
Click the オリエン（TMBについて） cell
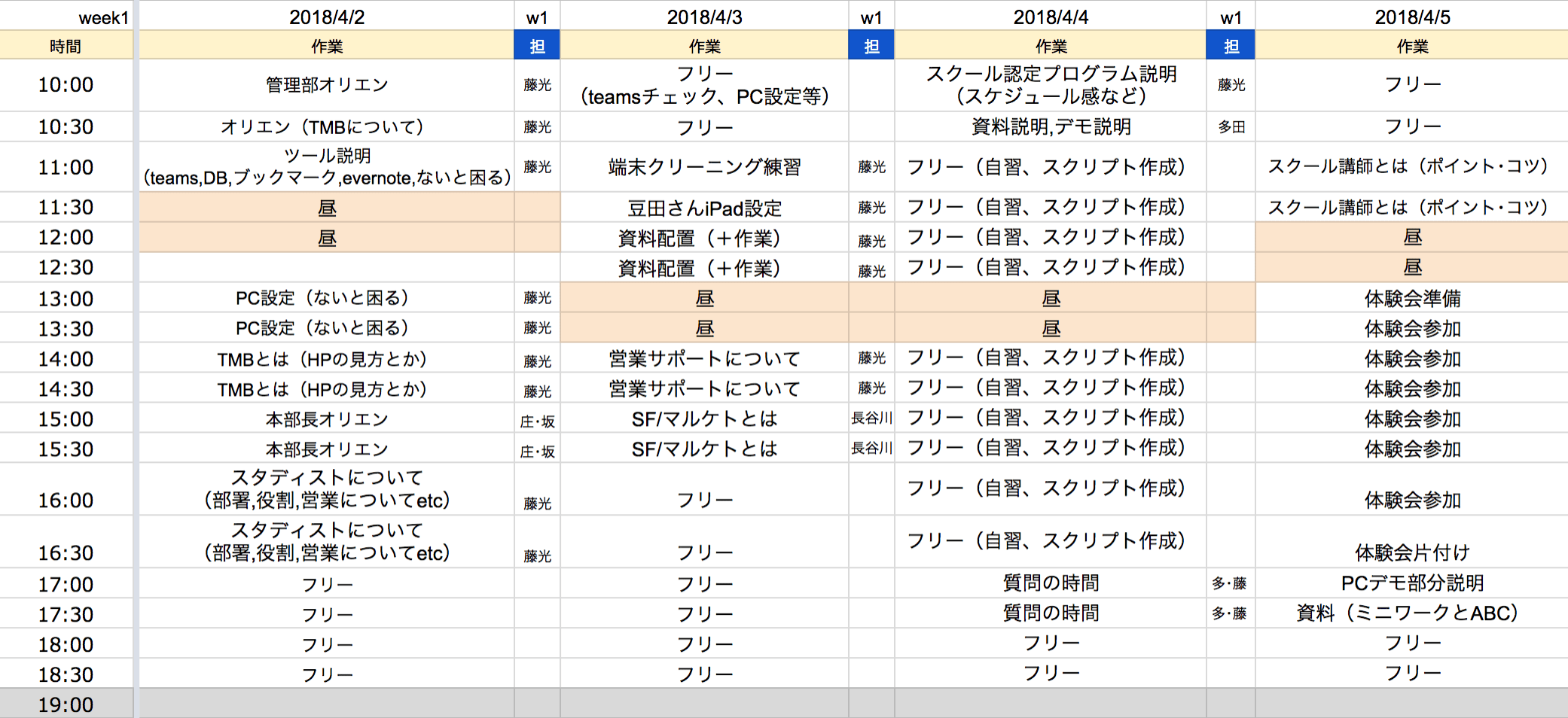pyautogui.click(x=327, y=126)
